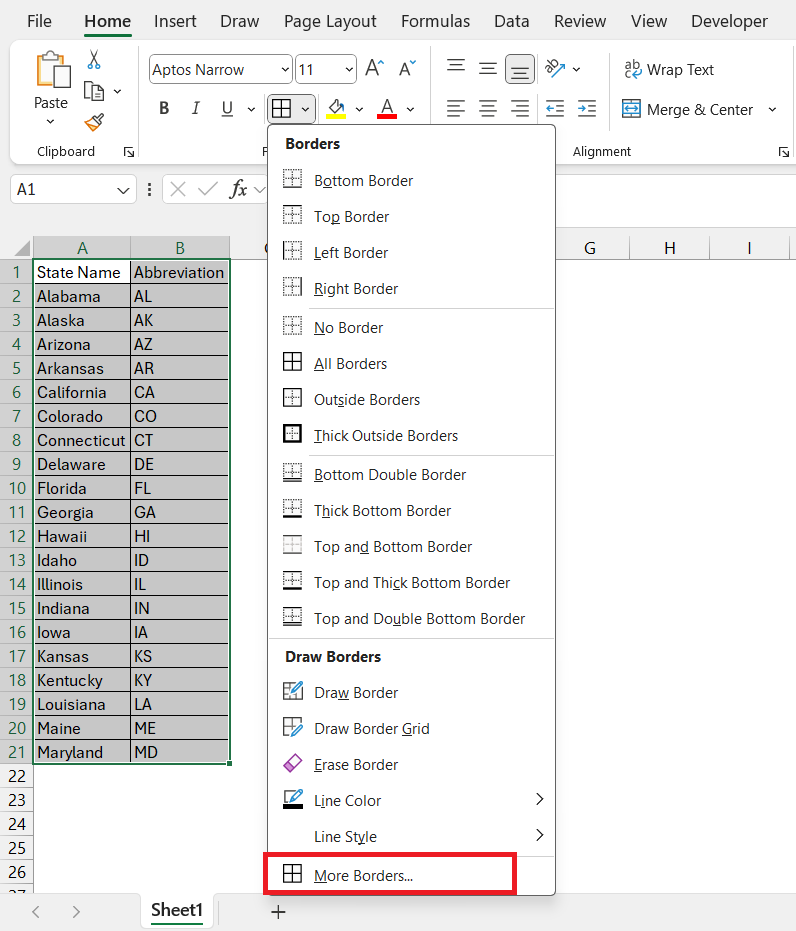Screen dimensions: 796x931
Task: Open the font name dropdown
Action: click(x=285, y=69)
